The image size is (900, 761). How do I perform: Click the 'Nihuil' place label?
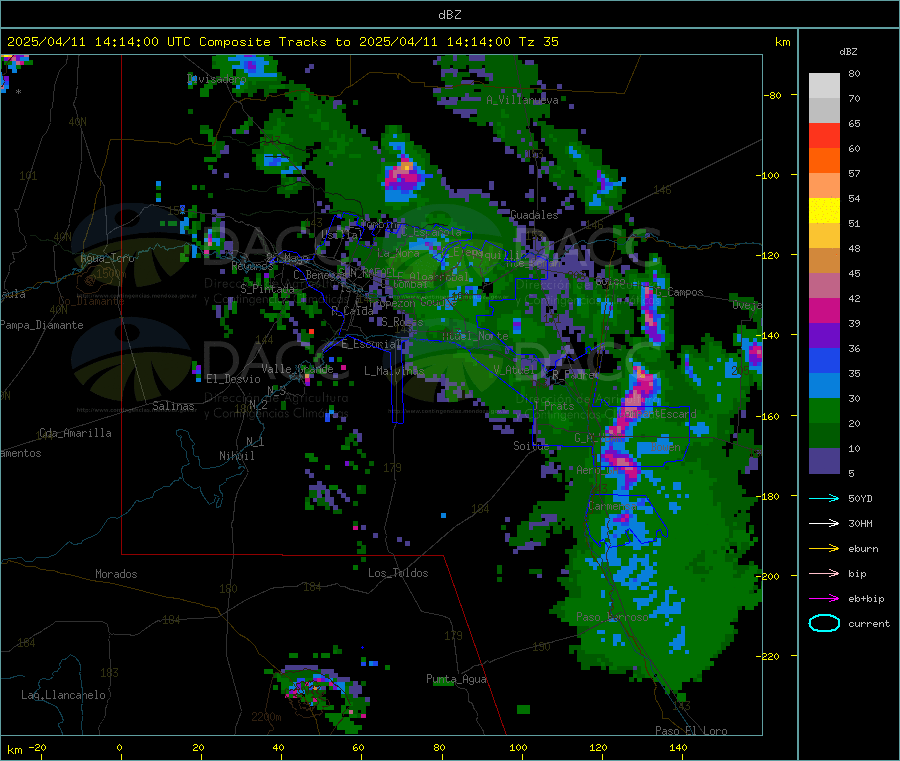237,456
